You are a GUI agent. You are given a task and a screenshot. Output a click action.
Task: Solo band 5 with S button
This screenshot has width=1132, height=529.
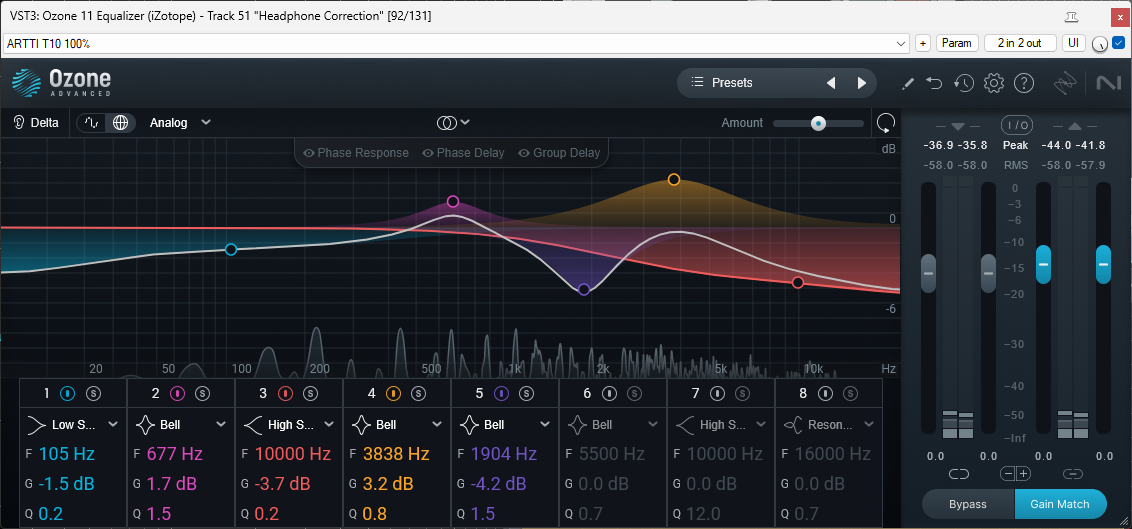[x=526, y=393]
